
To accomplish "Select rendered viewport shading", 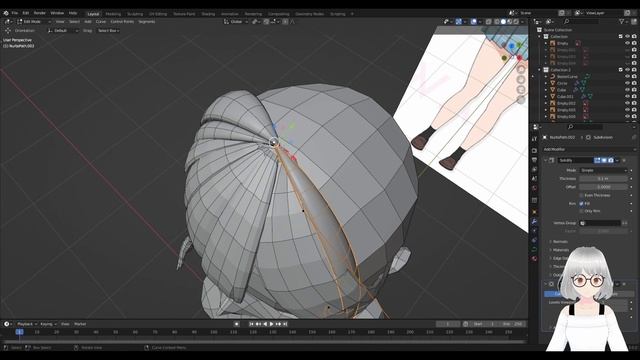I will (516, 22).
